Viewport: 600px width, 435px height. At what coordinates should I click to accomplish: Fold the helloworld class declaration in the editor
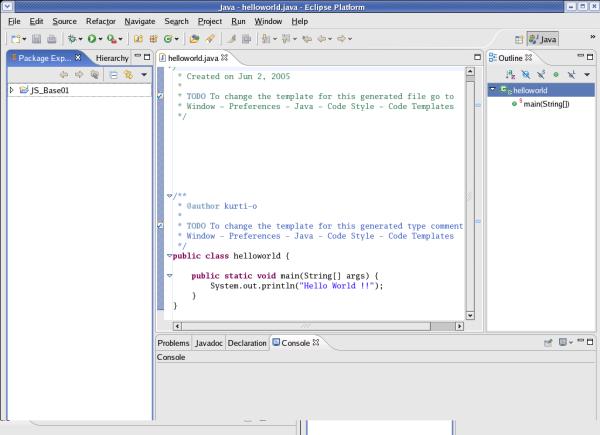(169, 255)
